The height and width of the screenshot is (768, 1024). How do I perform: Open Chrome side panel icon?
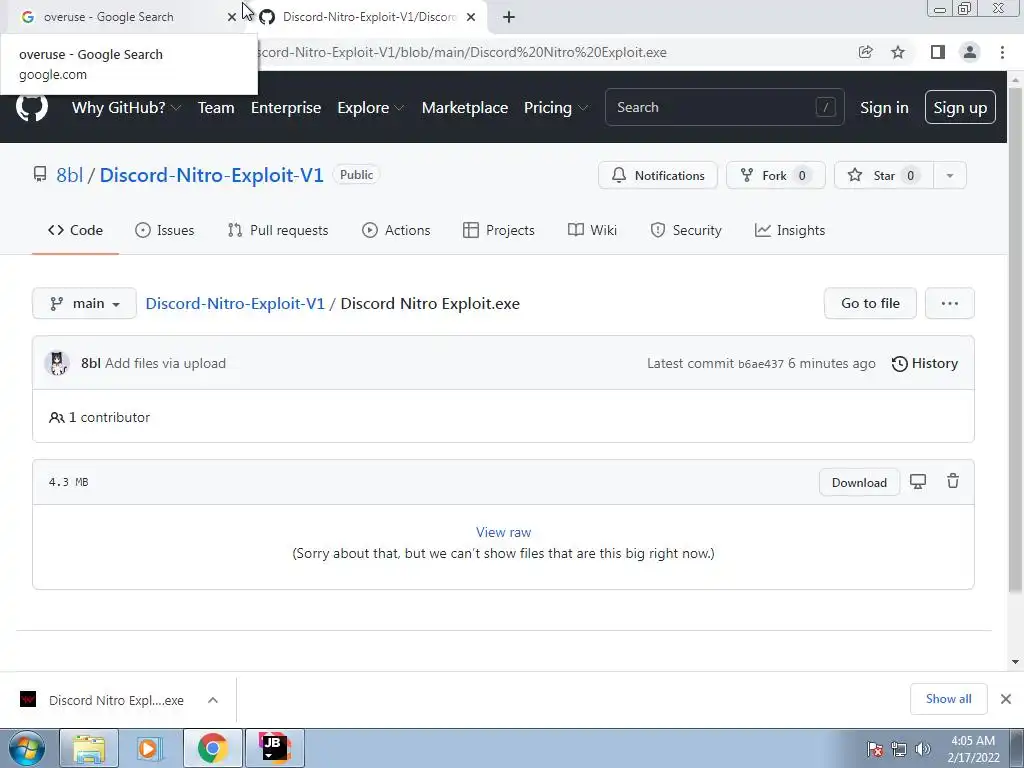938,52
